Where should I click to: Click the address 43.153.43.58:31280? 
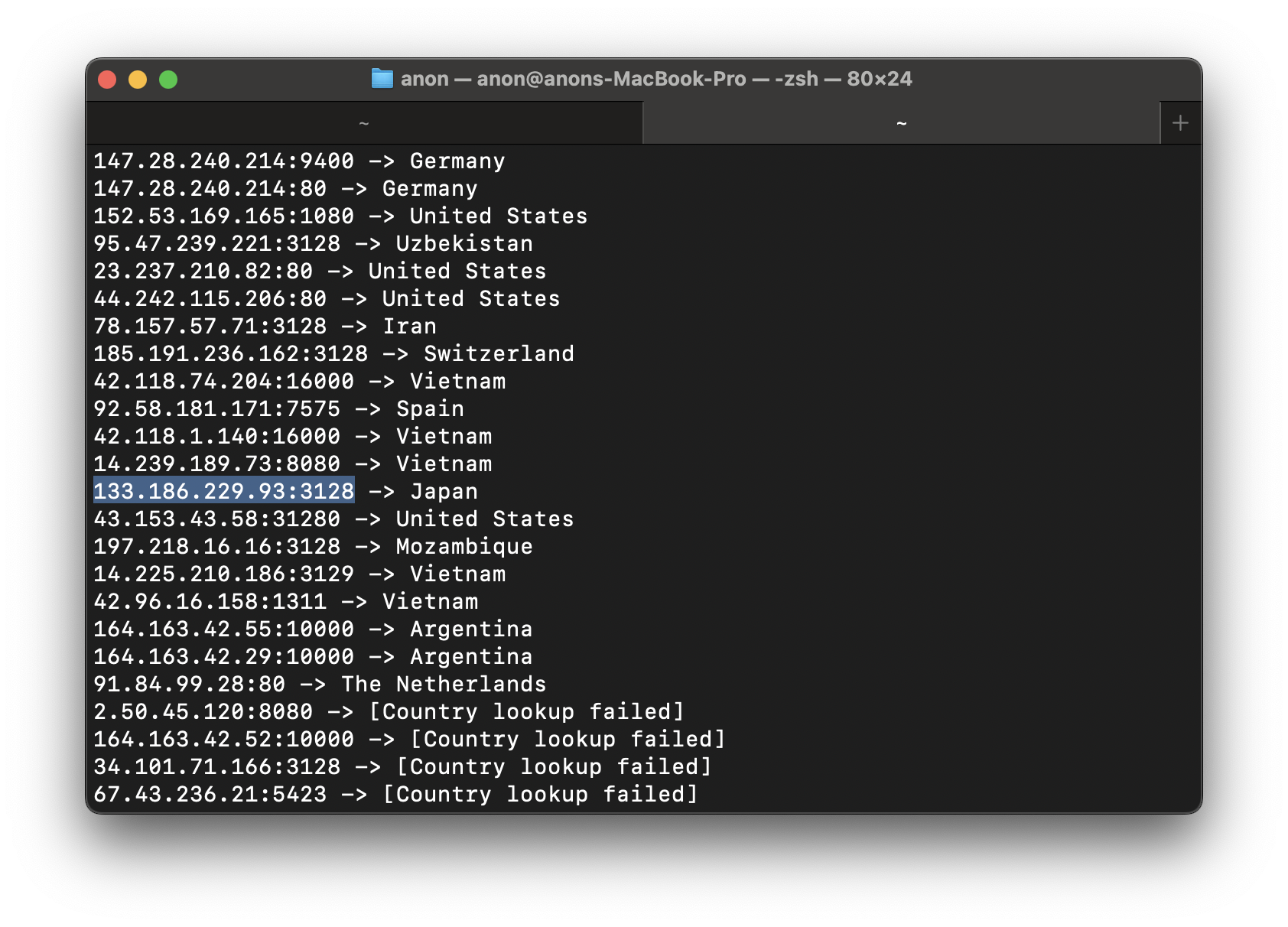tap(217, 519)
